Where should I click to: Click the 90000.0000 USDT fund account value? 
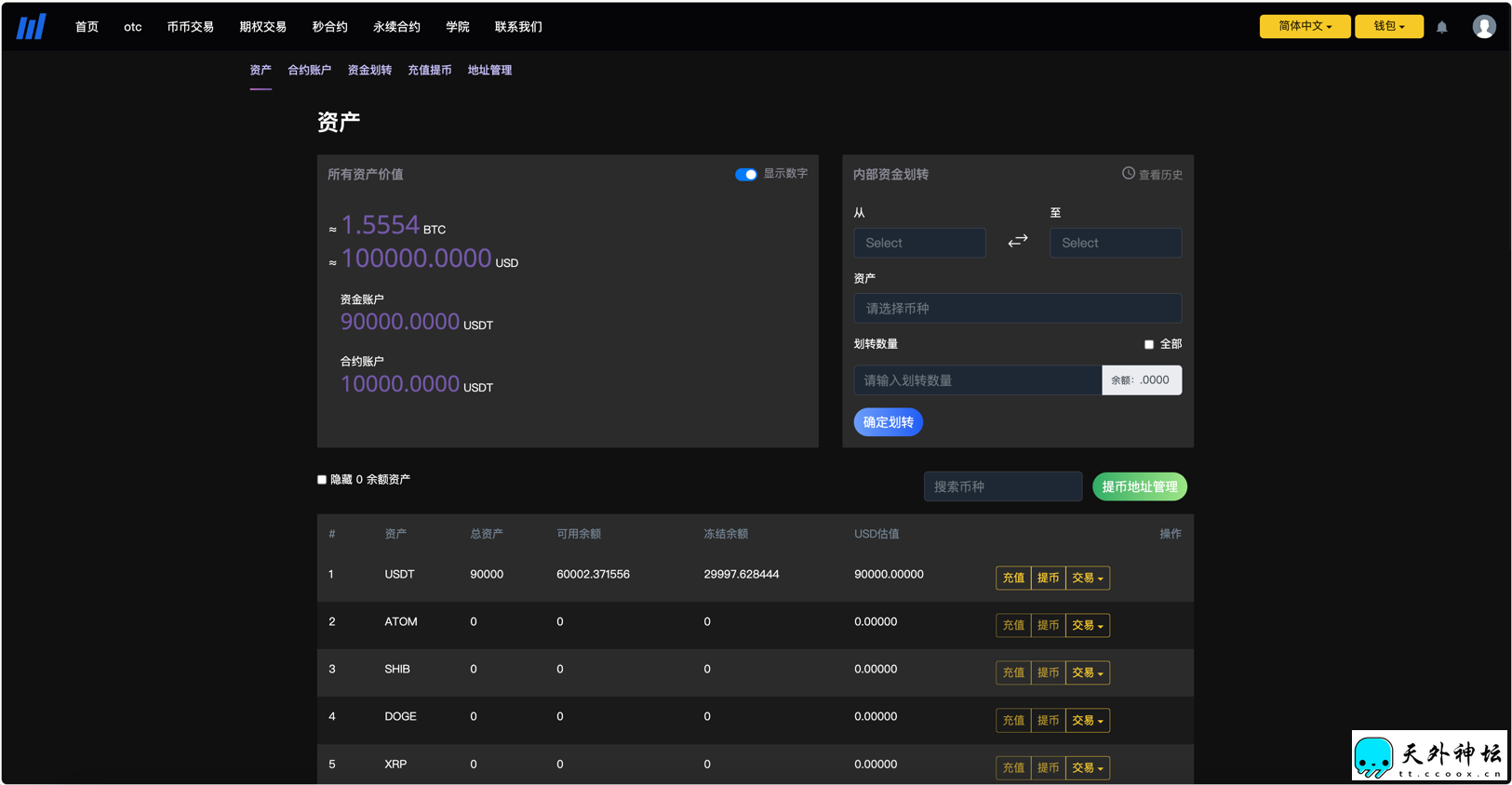[x=400, y=322]
